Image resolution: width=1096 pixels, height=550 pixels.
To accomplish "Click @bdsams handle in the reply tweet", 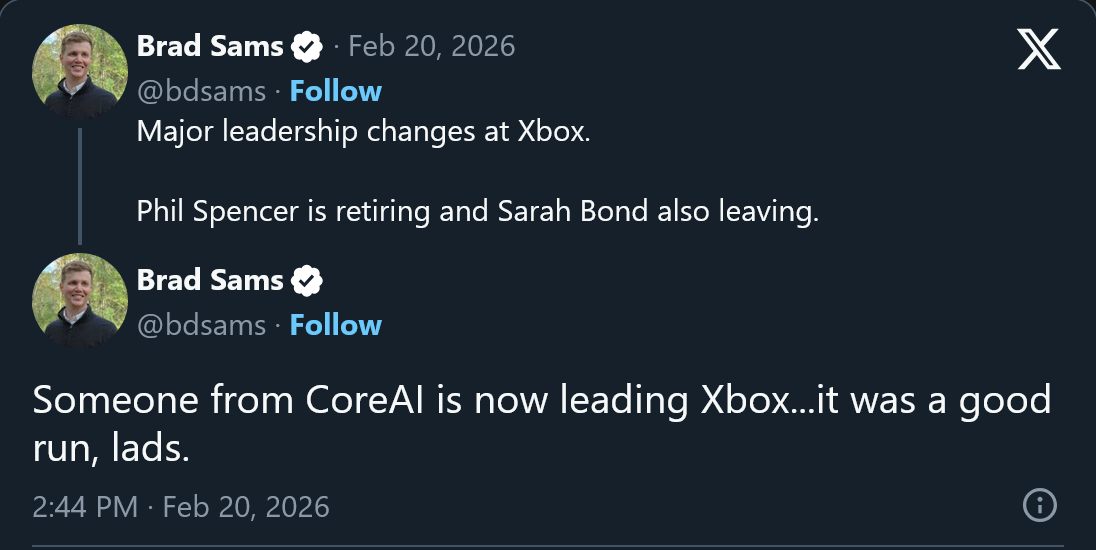I will 201,325.
